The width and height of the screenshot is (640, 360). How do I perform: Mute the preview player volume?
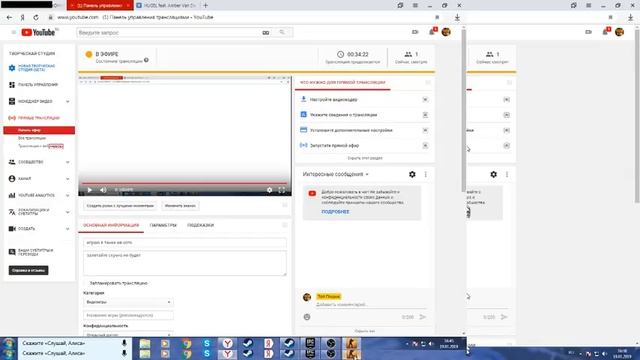click(103, 190)
